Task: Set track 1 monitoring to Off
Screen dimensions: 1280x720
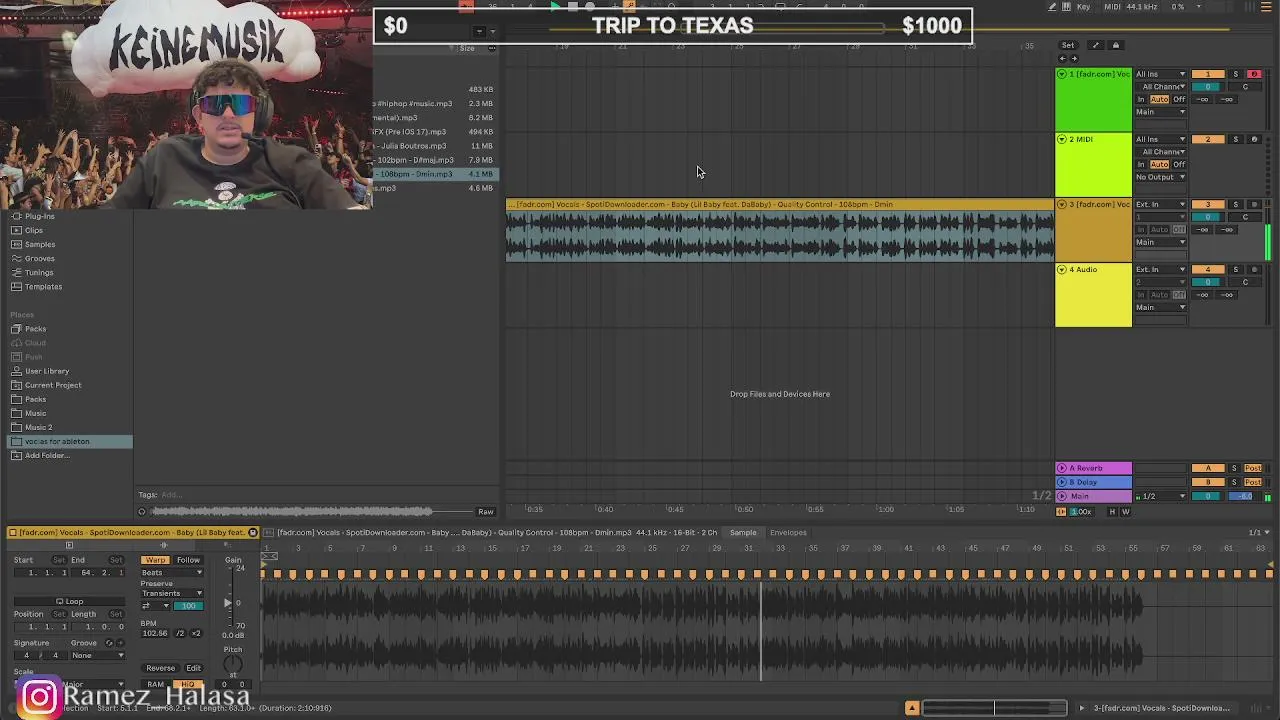Action: (1179, 99)
